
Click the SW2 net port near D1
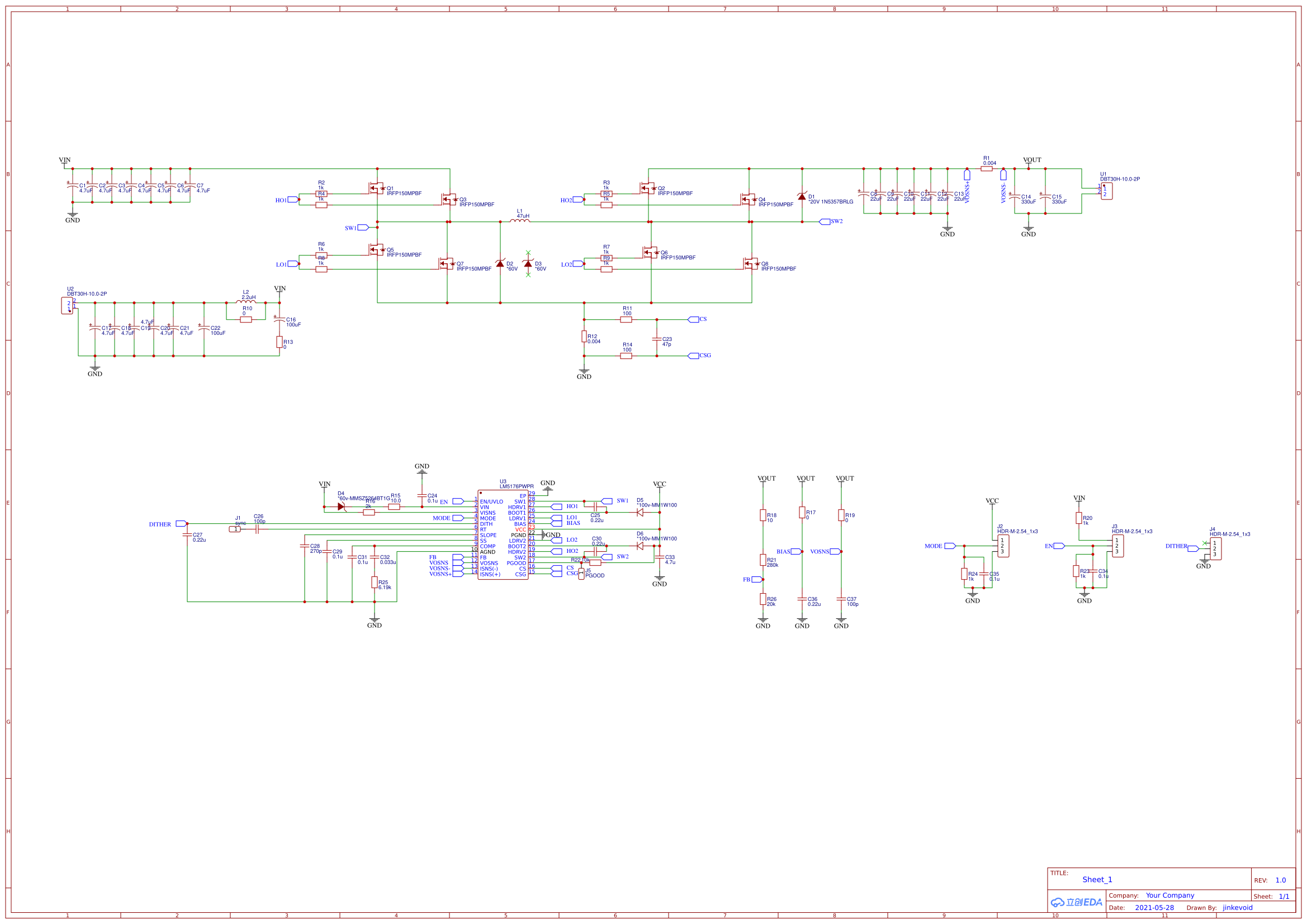pos(824,221)
